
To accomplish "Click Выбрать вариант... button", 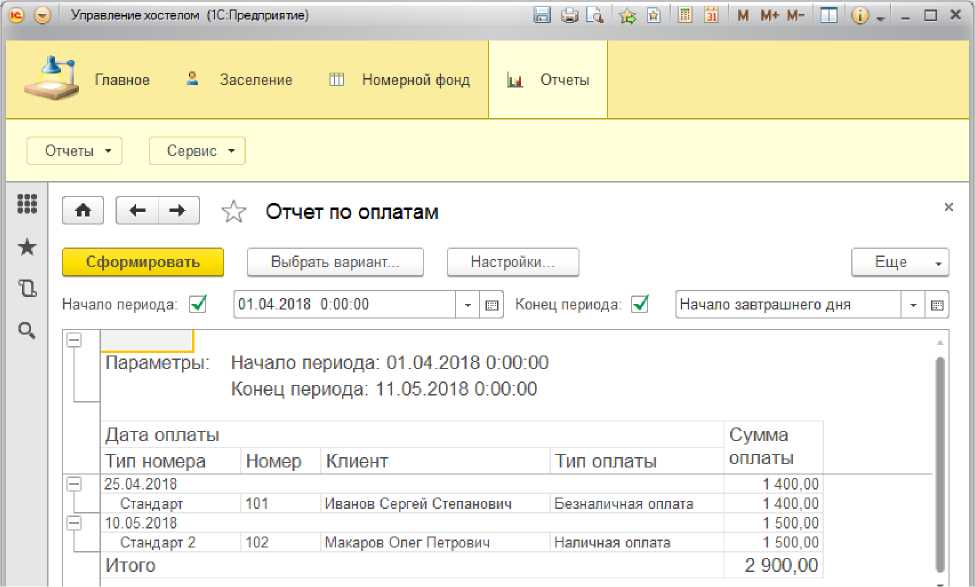I will pyautogui.click(x=335, y=262).
